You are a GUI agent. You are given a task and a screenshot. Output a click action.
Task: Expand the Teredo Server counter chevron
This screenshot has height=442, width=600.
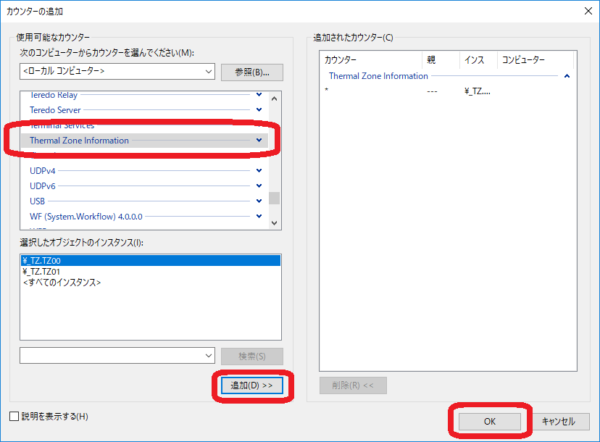(259, 109)
